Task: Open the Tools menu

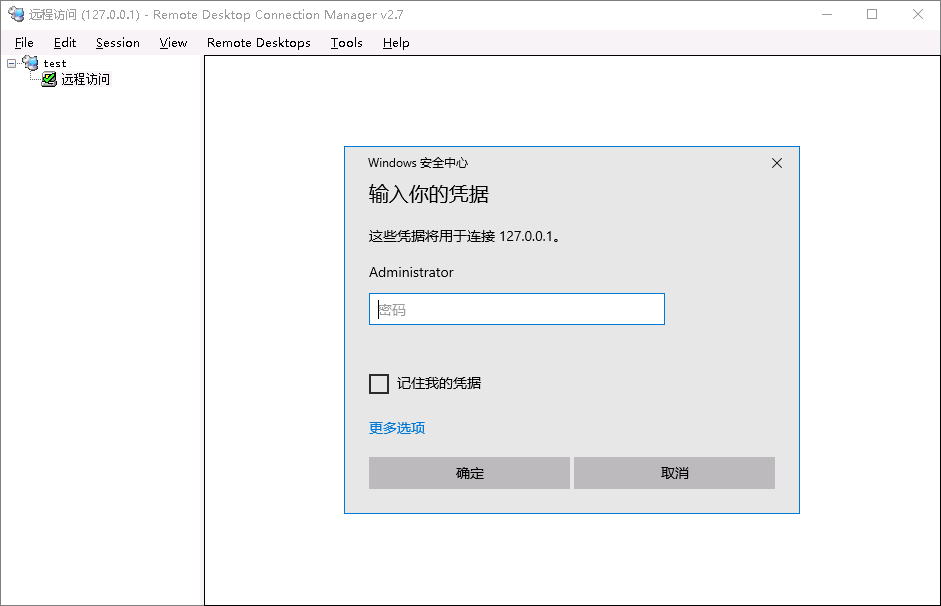Action: point(346,43)
